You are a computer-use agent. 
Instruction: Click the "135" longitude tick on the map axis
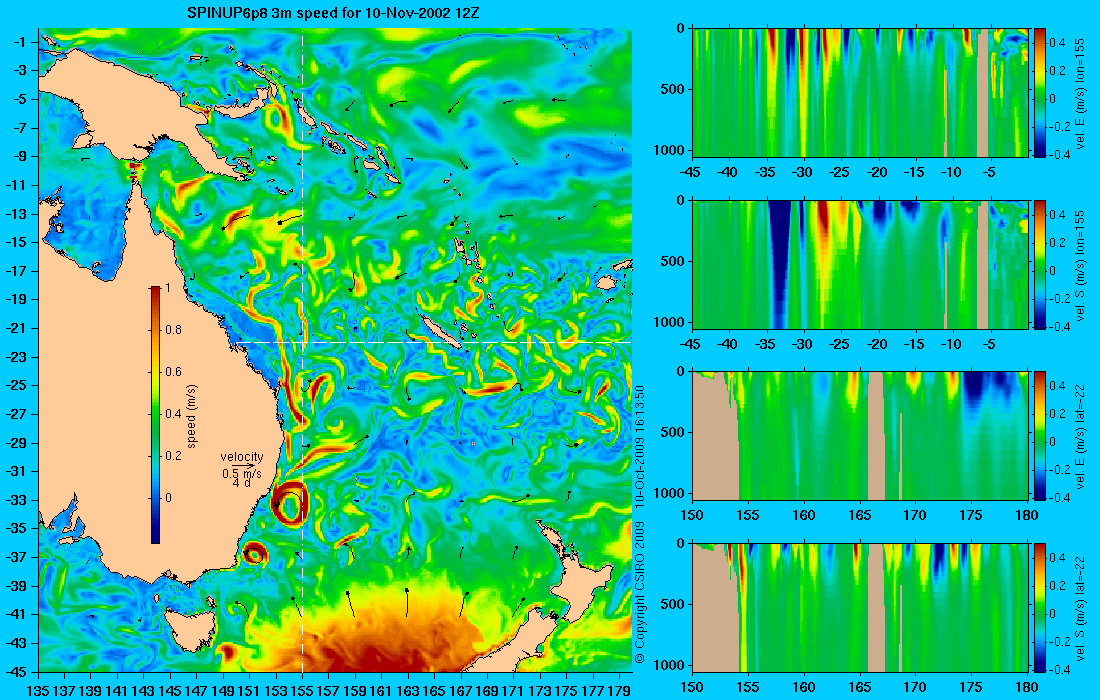(38, 690)
